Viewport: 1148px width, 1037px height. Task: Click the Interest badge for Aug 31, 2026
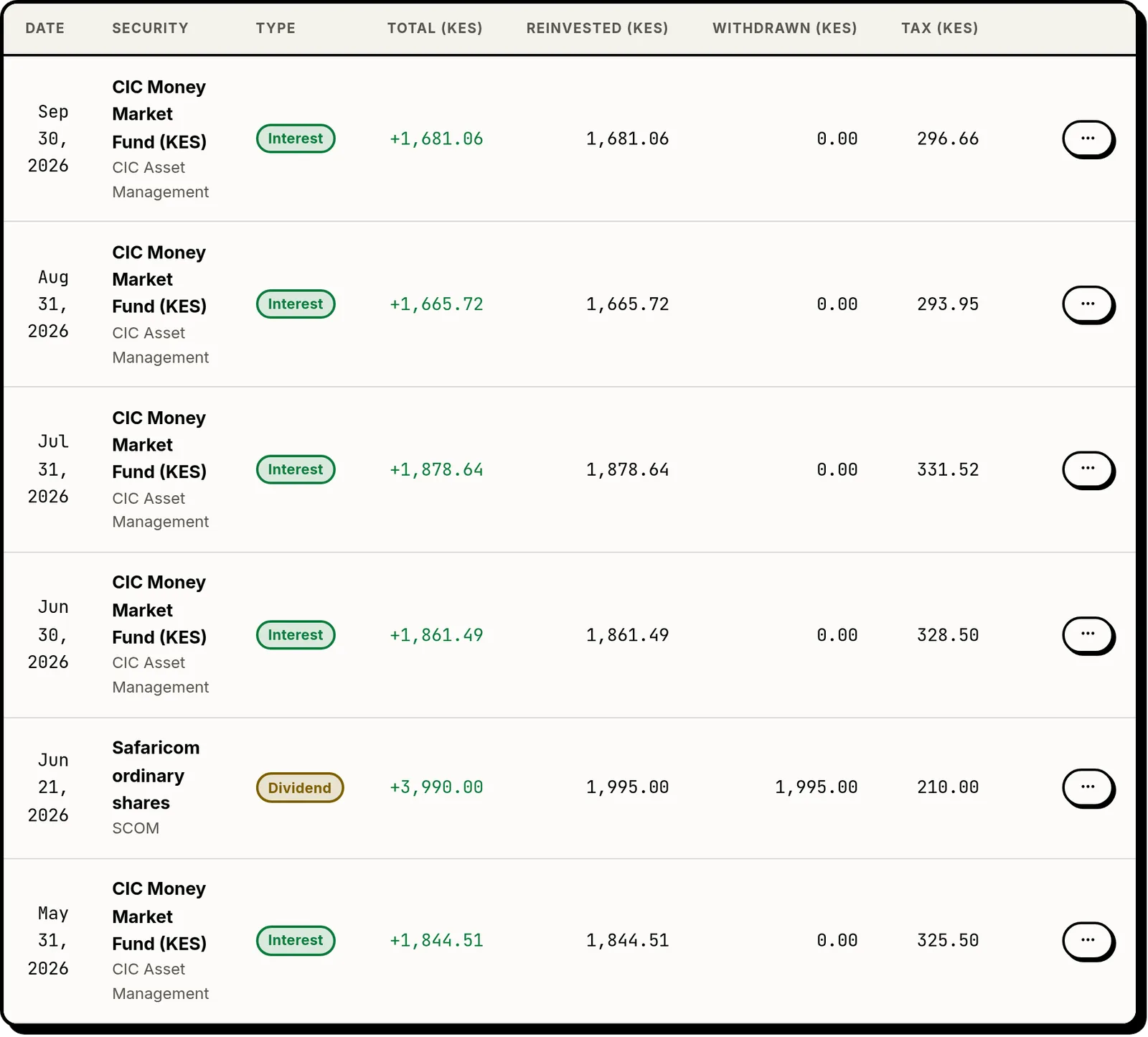(x=296, y=304)
